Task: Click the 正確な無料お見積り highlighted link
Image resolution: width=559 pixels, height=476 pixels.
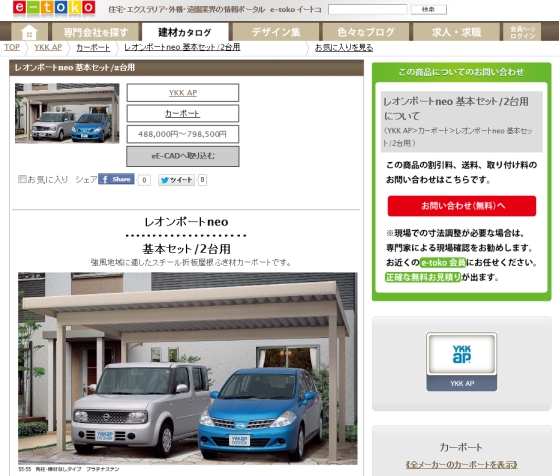Action: pos(423,277)
